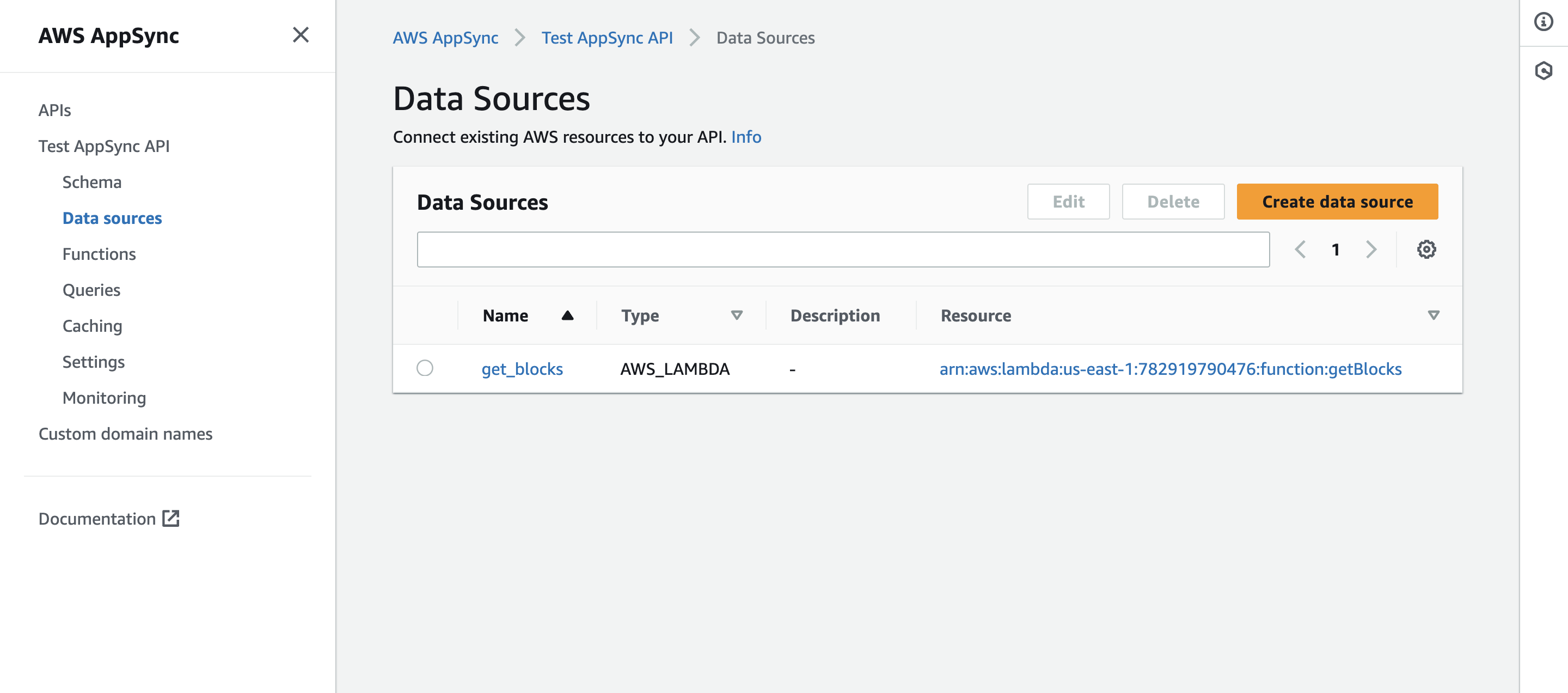Open the Documentation link
Viewport: 1568px width, 693px height.
(x=97, y=518)
